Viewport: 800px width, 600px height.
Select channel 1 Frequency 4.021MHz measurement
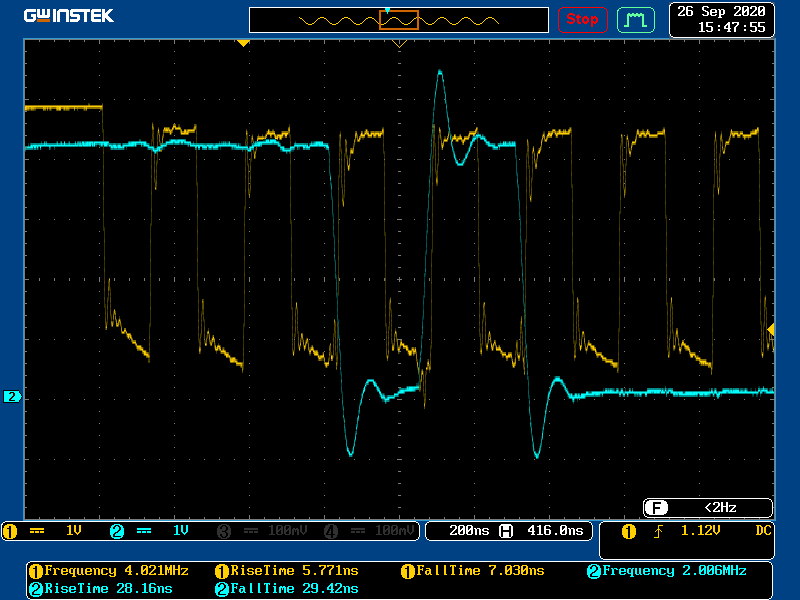pos(108,571)
